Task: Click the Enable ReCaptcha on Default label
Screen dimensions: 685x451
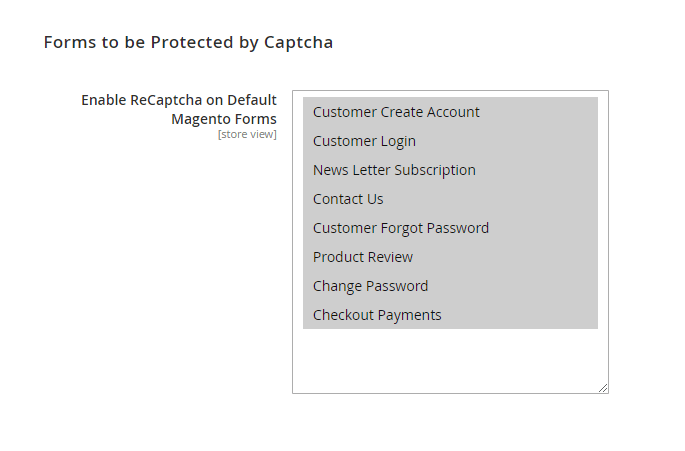Action: tap(179, 100)
